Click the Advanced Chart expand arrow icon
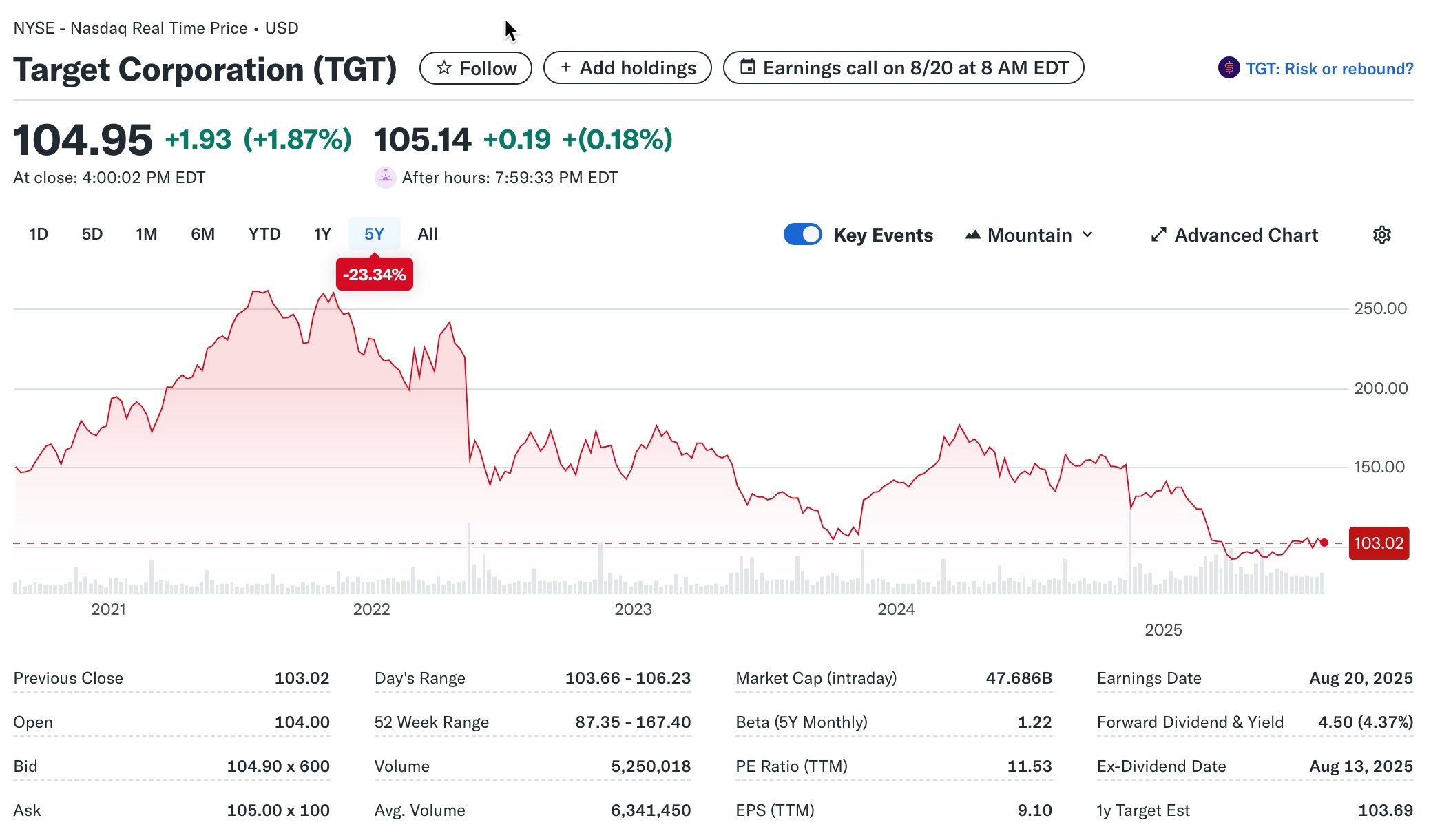 tap(1158, 235)
